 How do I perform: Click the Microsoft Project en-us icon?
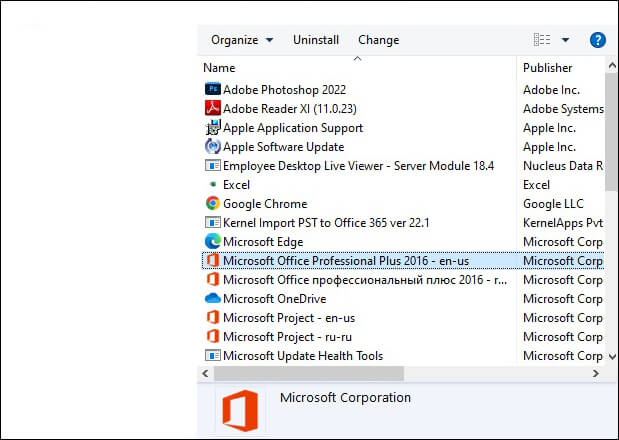pos(212,318)
